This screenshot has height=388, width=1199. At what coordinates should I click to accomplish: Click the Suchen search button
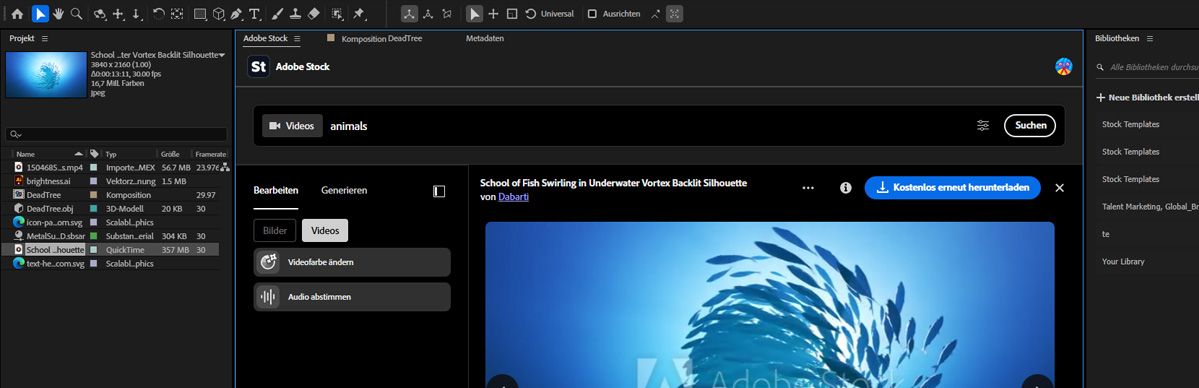[1030, 126]
